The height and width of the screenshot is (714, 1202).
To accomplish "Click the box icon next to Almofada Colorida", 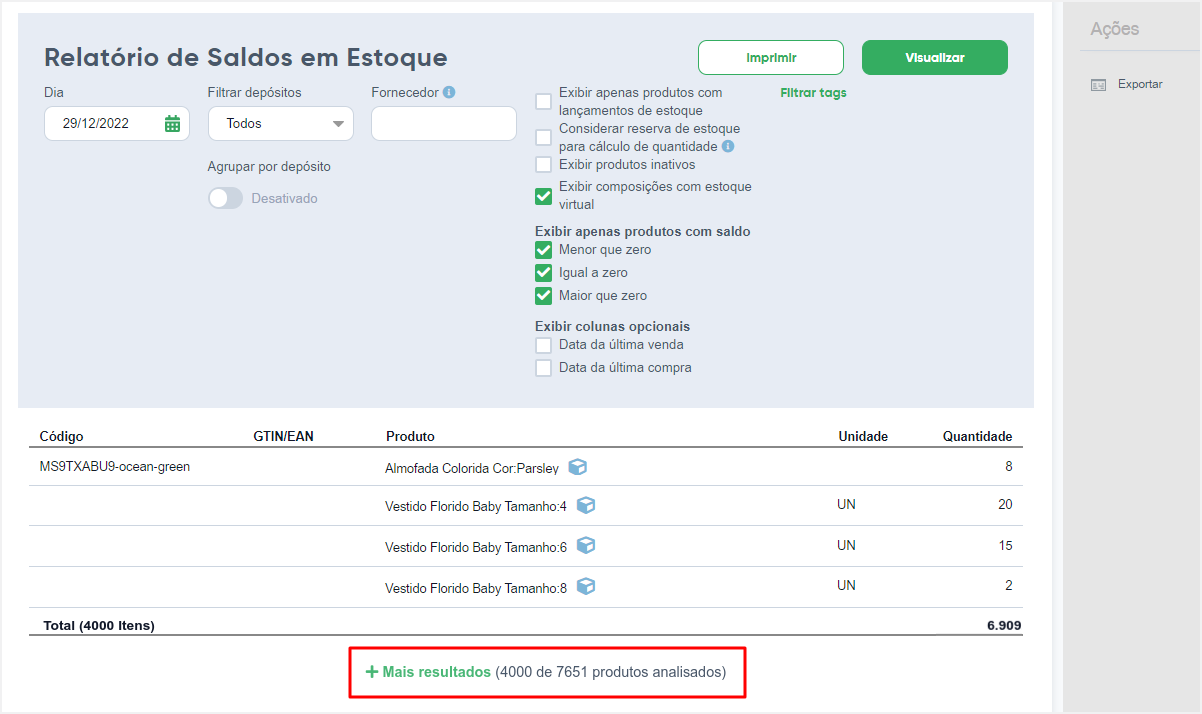I will pos(578,467).
